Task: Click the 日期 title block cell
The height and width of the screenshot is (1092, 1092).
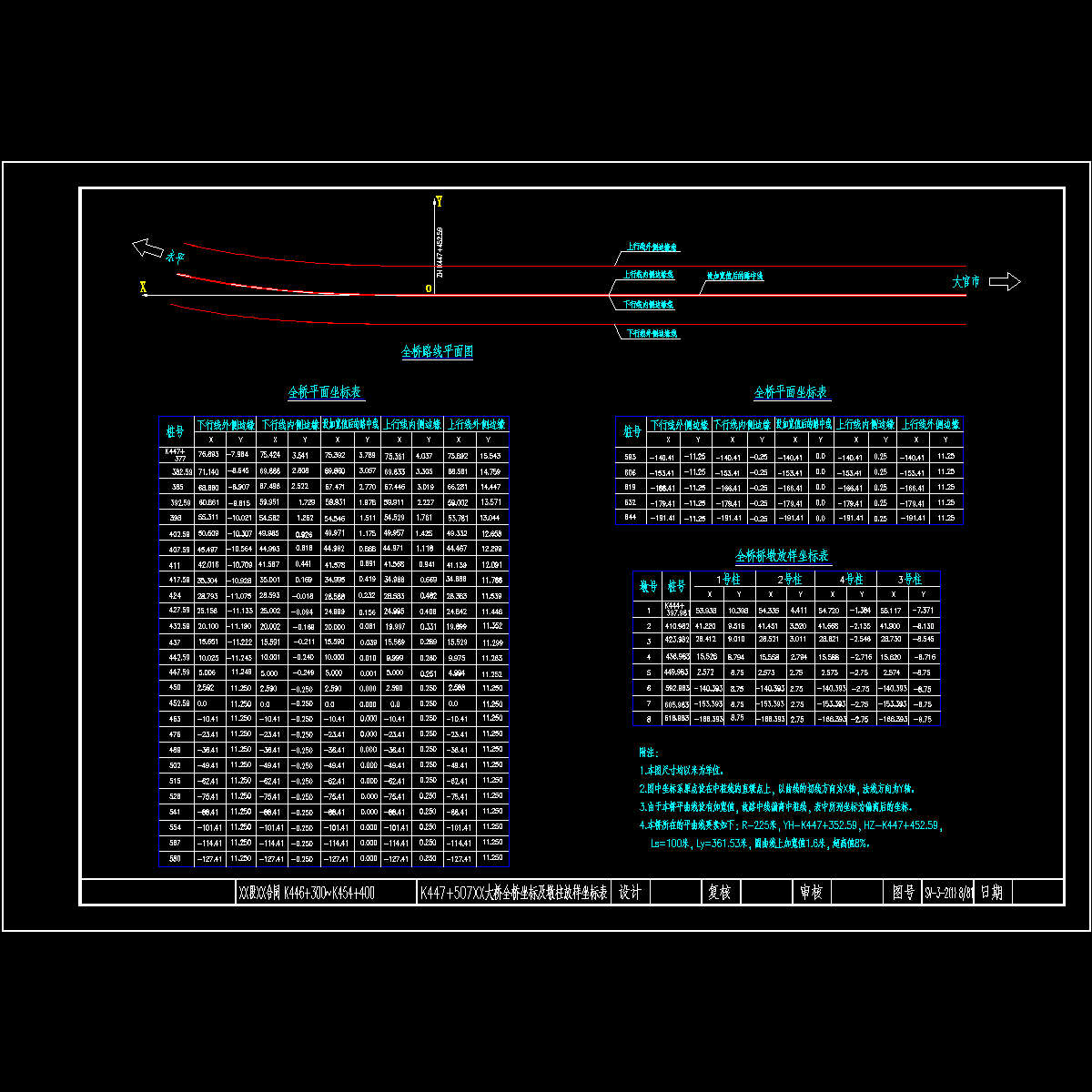Action: tap(991, 893)
